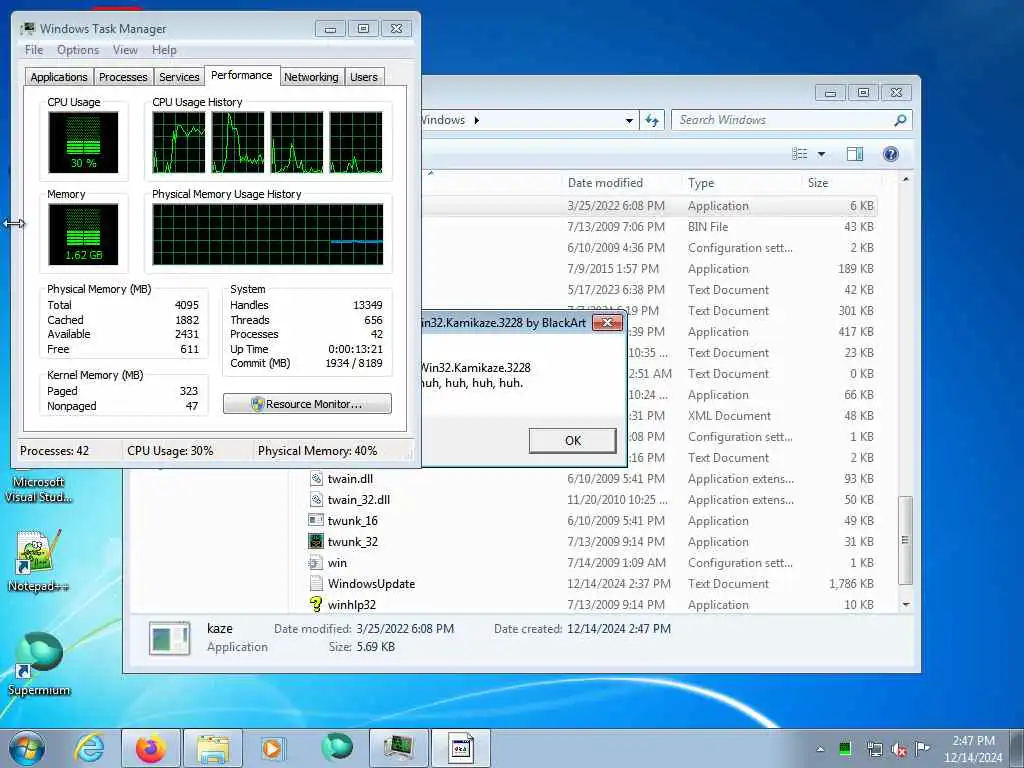
Task: Open Firefox from the taskbar
Action: 150,748
